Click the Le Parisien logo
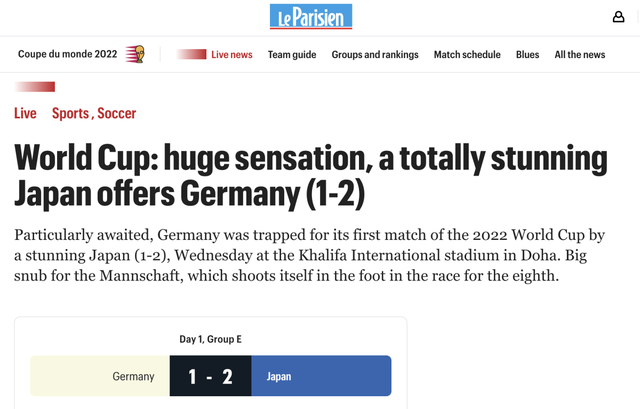Image resolution: width=640 pixels, height=409 pixels. pyautogui.click(x=311, y=17)
